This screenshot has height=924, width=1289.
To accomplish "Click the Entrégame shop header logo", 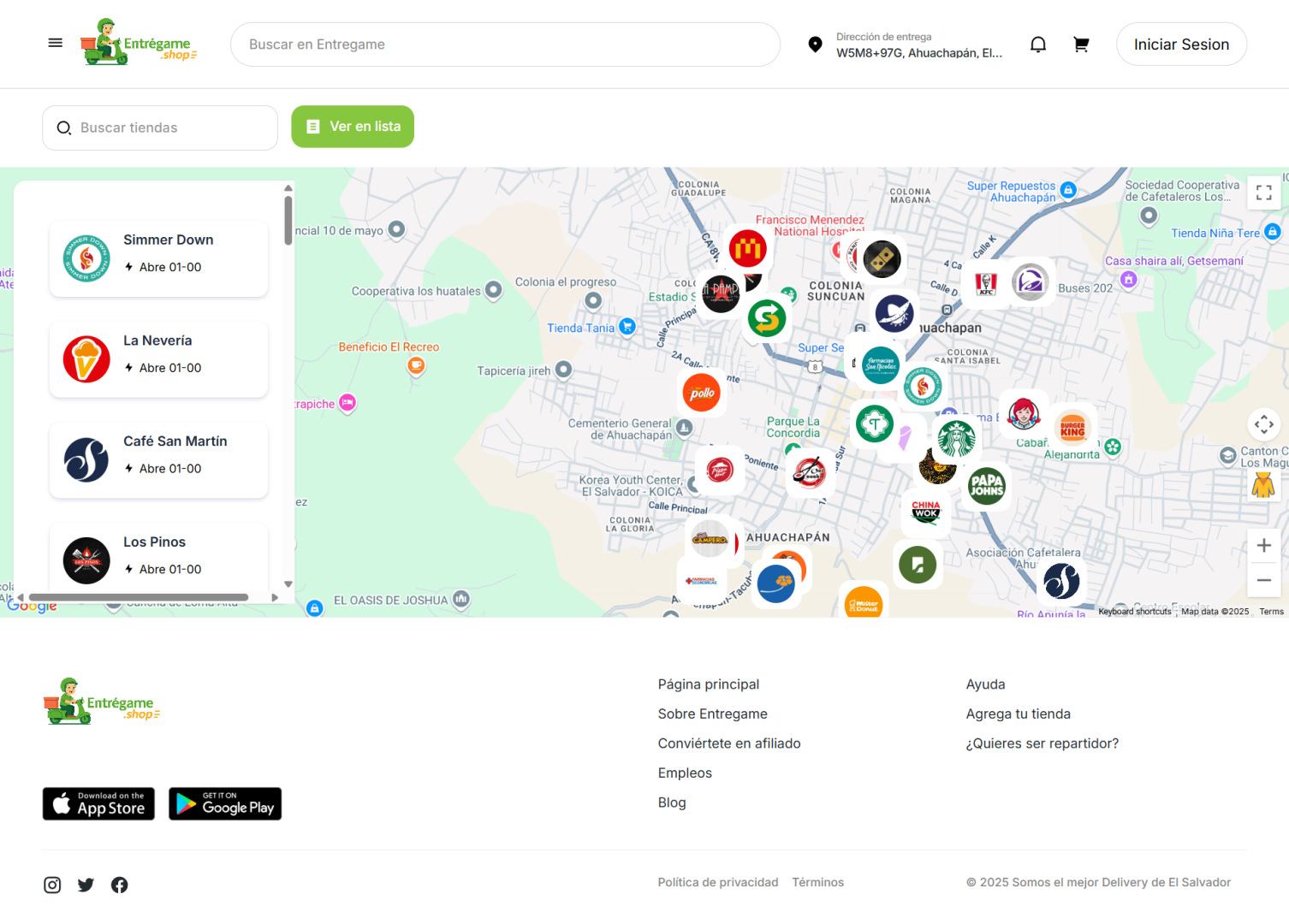I will point(139,42).
